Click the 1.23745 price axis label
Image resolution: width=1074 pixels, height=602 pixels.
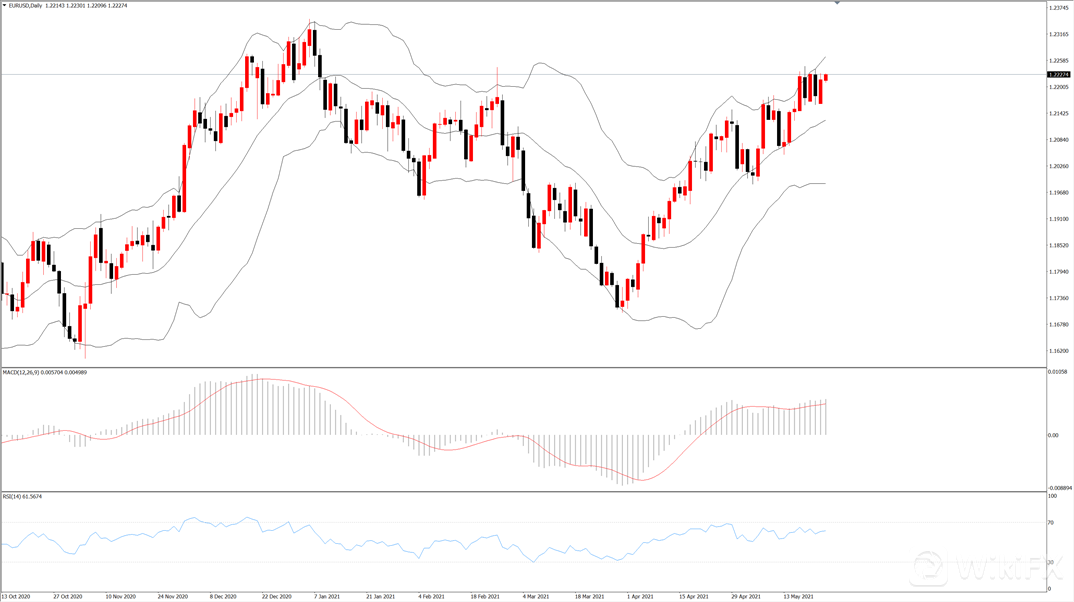pos(1058,8)
